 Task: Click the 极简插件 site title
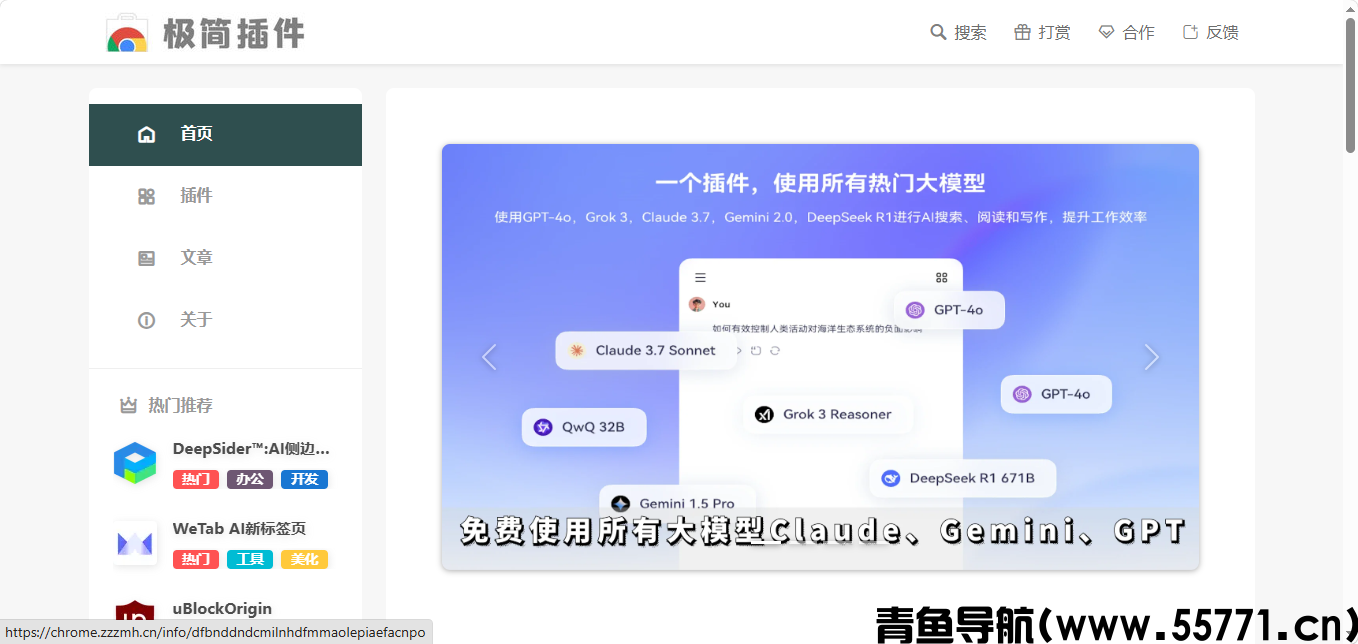tap(234, 33)
